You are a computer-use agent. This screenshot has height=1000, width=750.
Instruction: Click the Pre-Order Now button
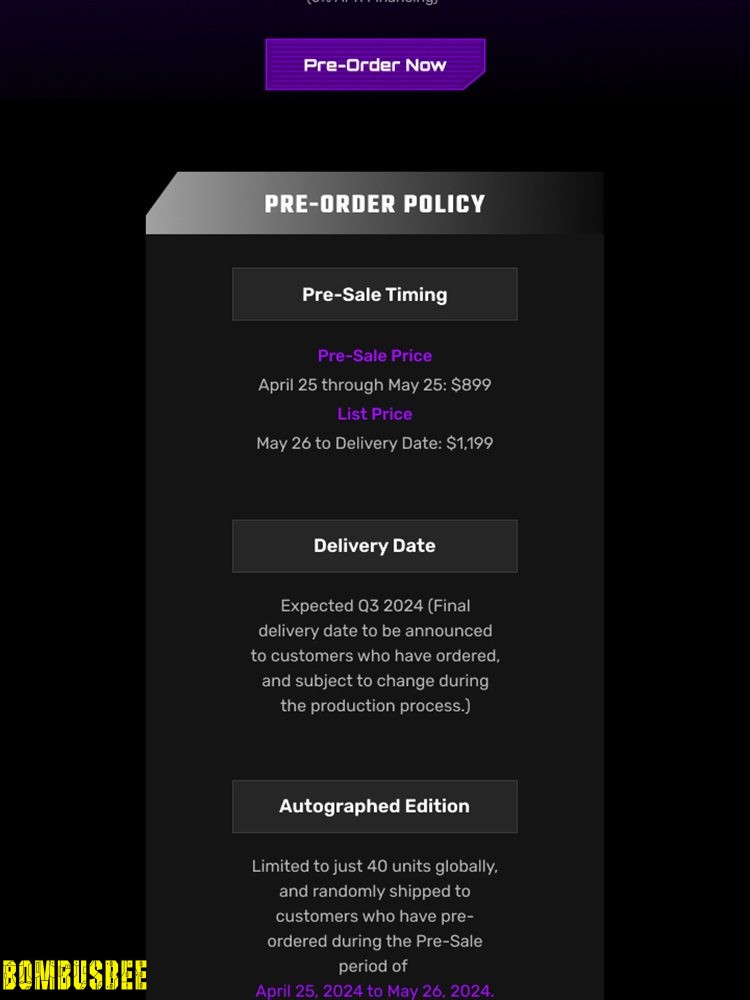(375, 64)
